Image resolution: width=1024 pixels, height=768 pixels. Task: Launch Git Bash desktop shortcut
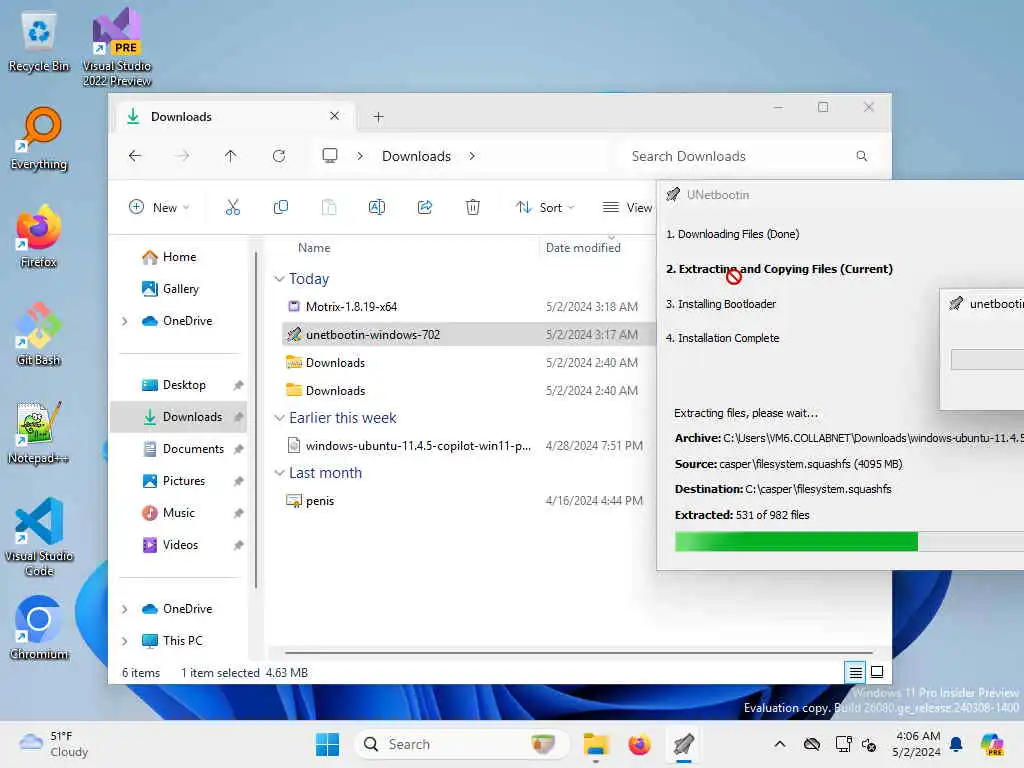(x=39, y=334)
